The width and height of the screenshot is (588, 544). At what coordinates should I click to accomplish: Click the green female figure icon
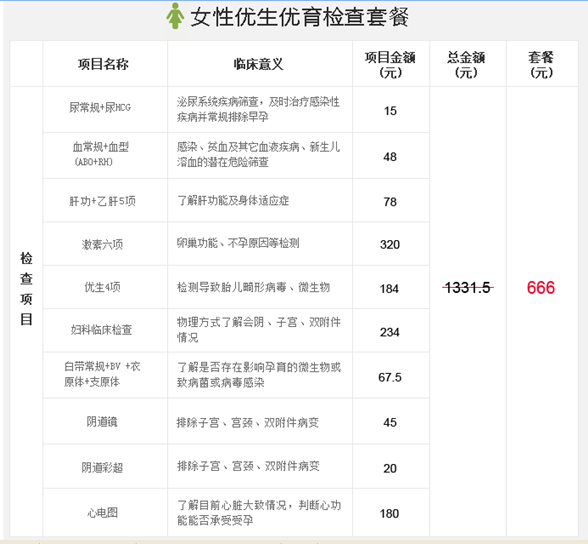click(175, 16)
